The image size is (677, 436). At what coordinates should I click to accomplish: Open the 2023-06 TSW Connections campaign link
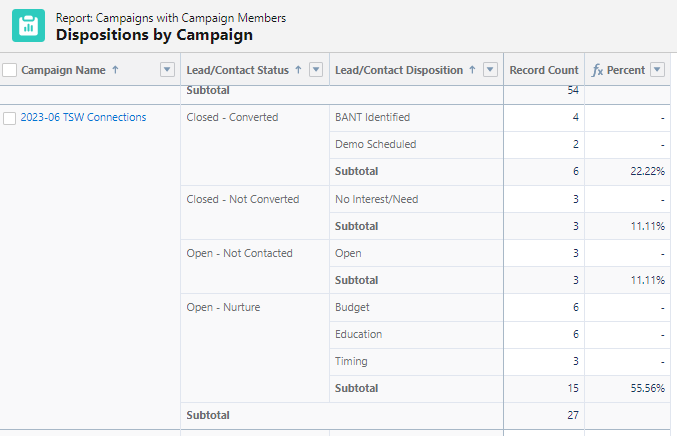point(83,118)
